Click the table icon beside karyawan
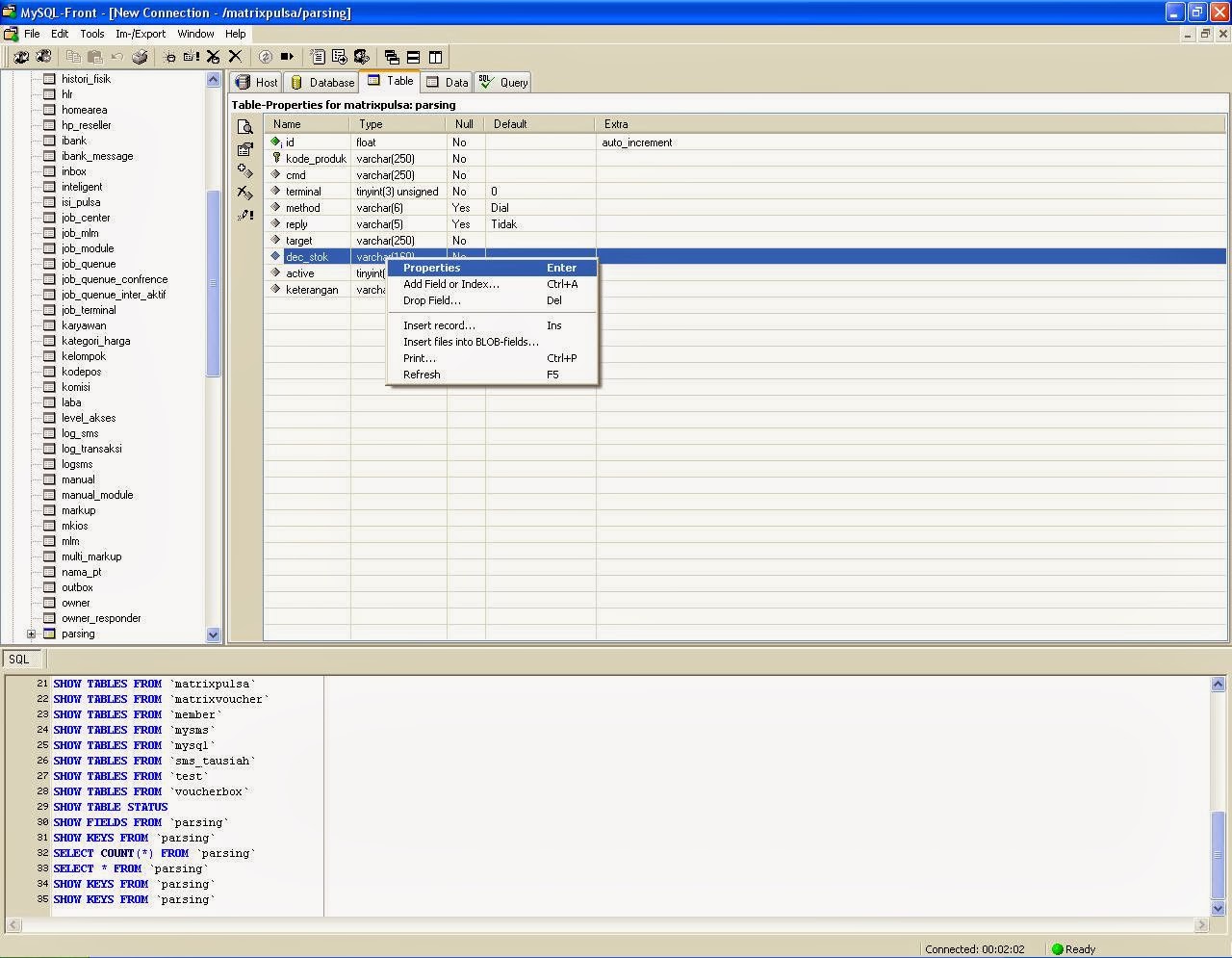This screenshot has height=958, width=1232. tap(49, 325)
